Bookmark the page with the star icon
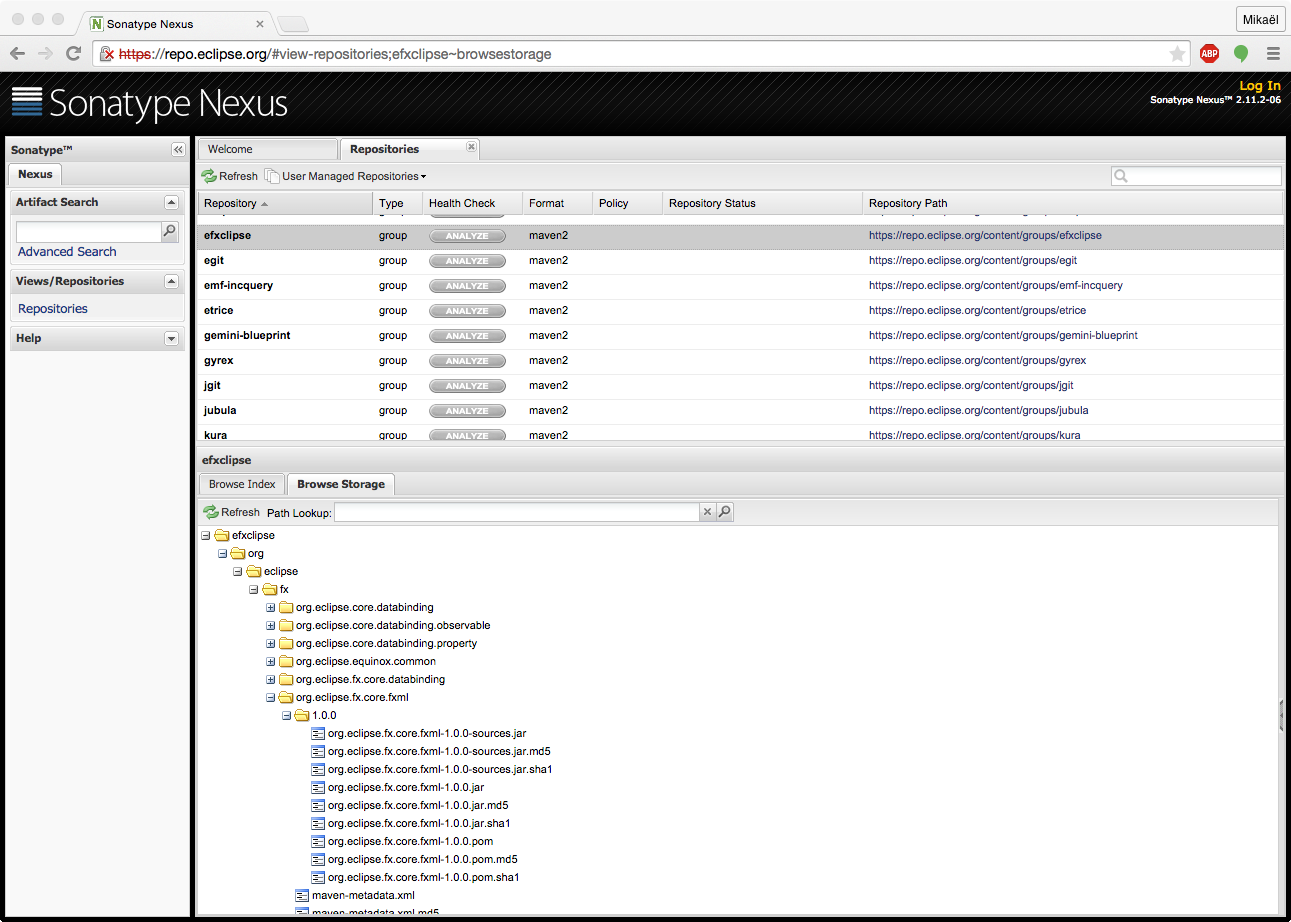This screenshot has width=1291, height=922. coord(1177,54)
